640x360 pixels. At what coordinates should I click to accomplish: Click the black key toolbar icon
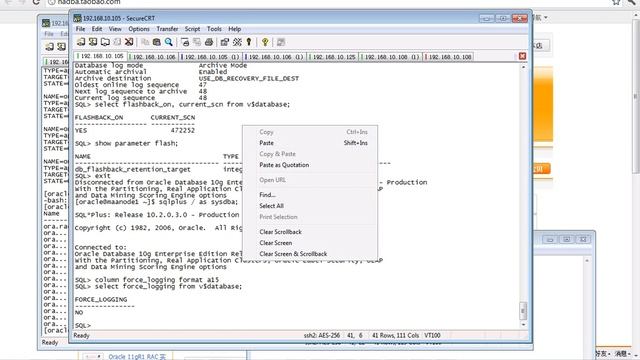249,42
